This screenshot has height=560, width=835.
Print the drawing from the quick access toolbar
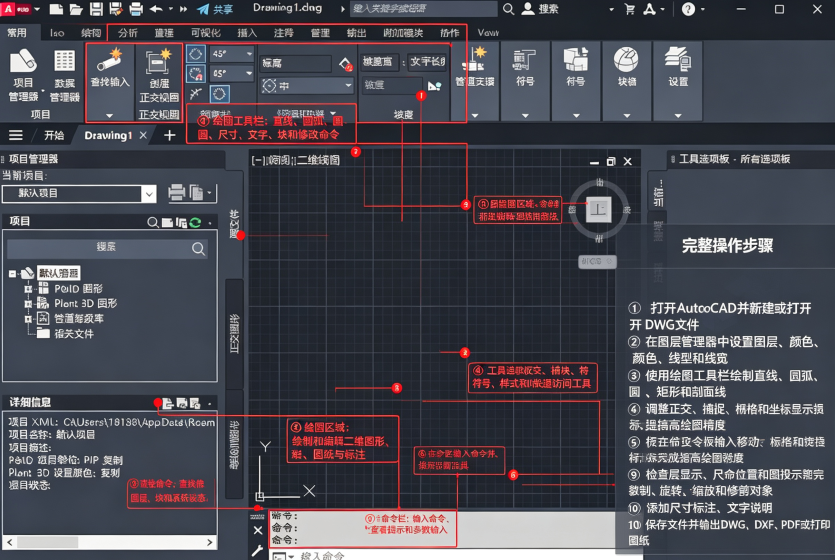click(136, 9)
